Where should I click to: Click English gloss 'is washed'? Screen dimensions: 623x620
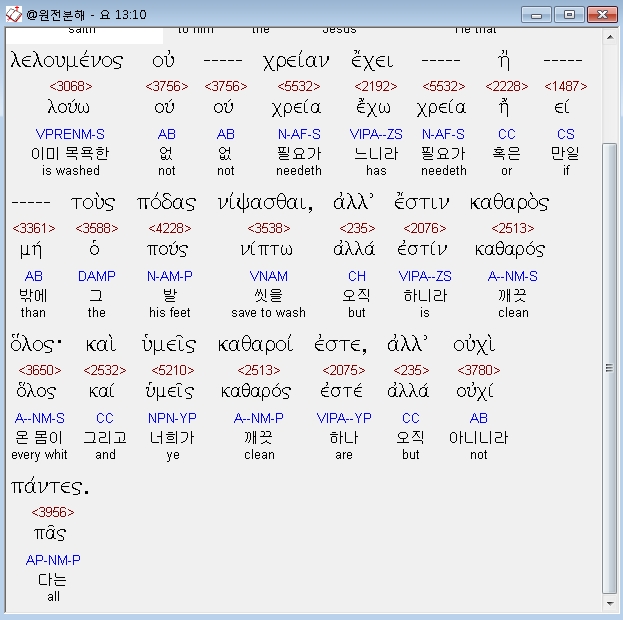(71, 170)
